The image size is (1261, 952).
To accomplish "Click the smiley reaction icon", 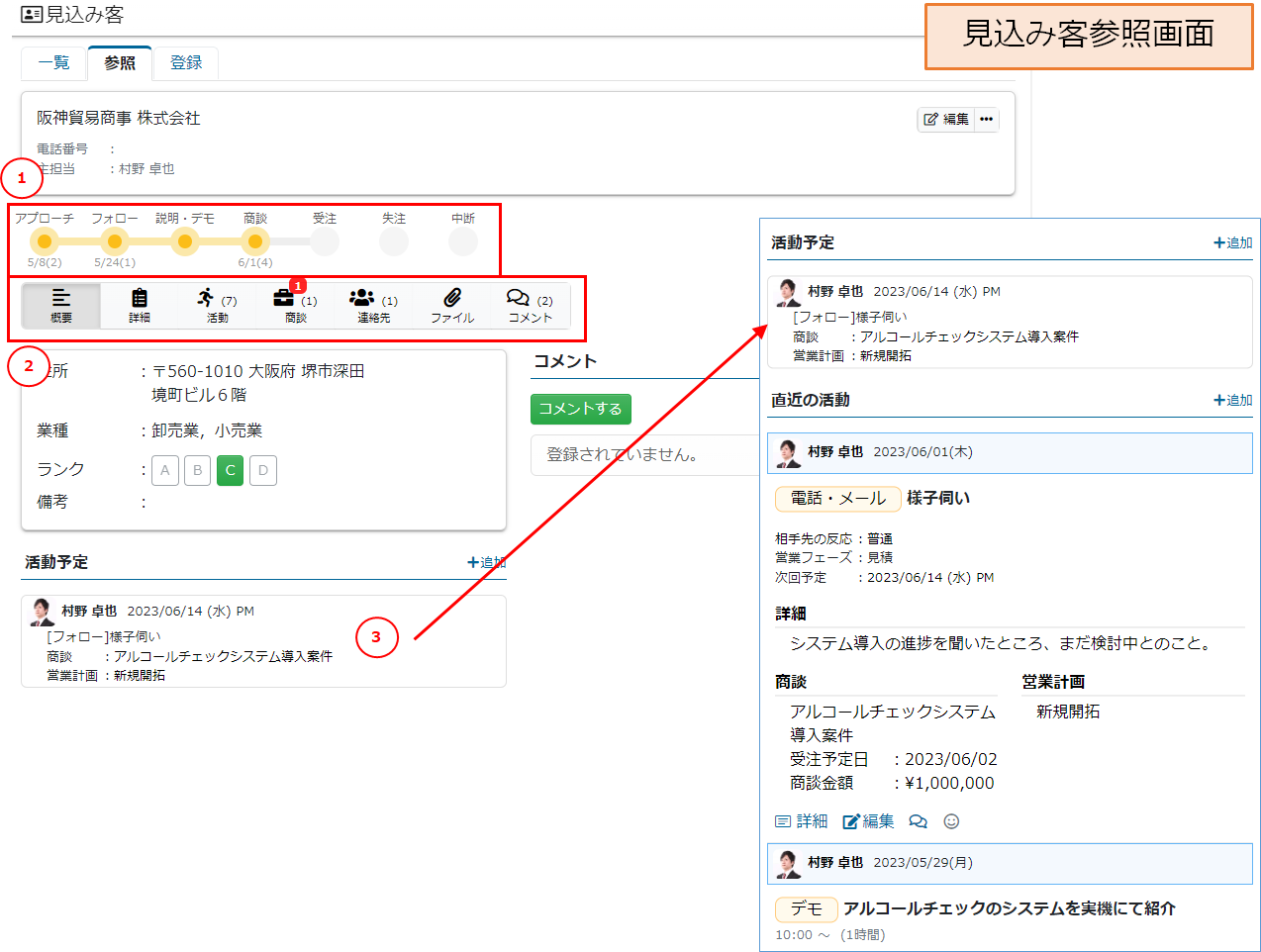I will click(951, 821).
